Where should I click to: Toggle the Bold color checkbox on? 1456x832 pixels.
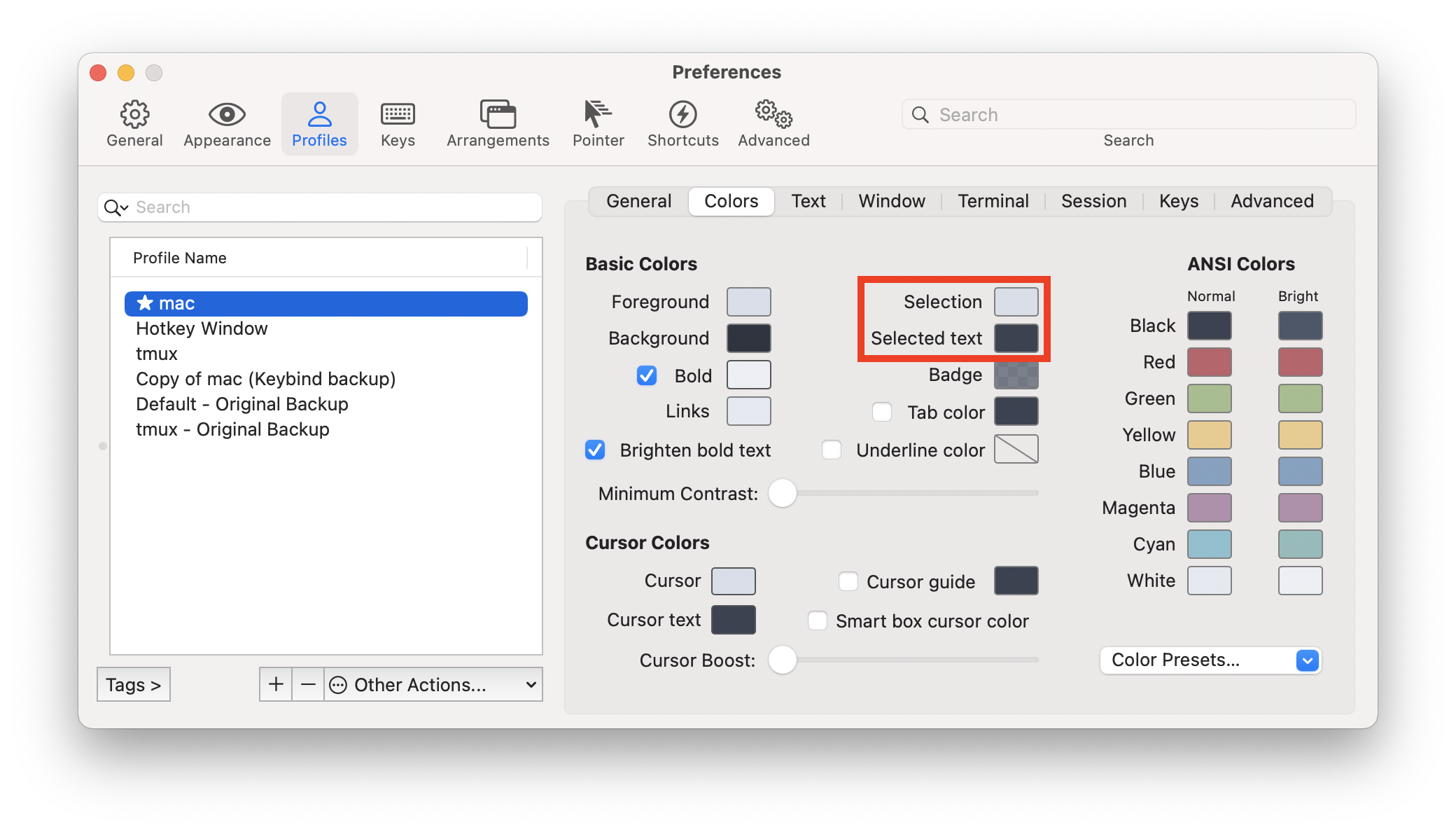645,375
